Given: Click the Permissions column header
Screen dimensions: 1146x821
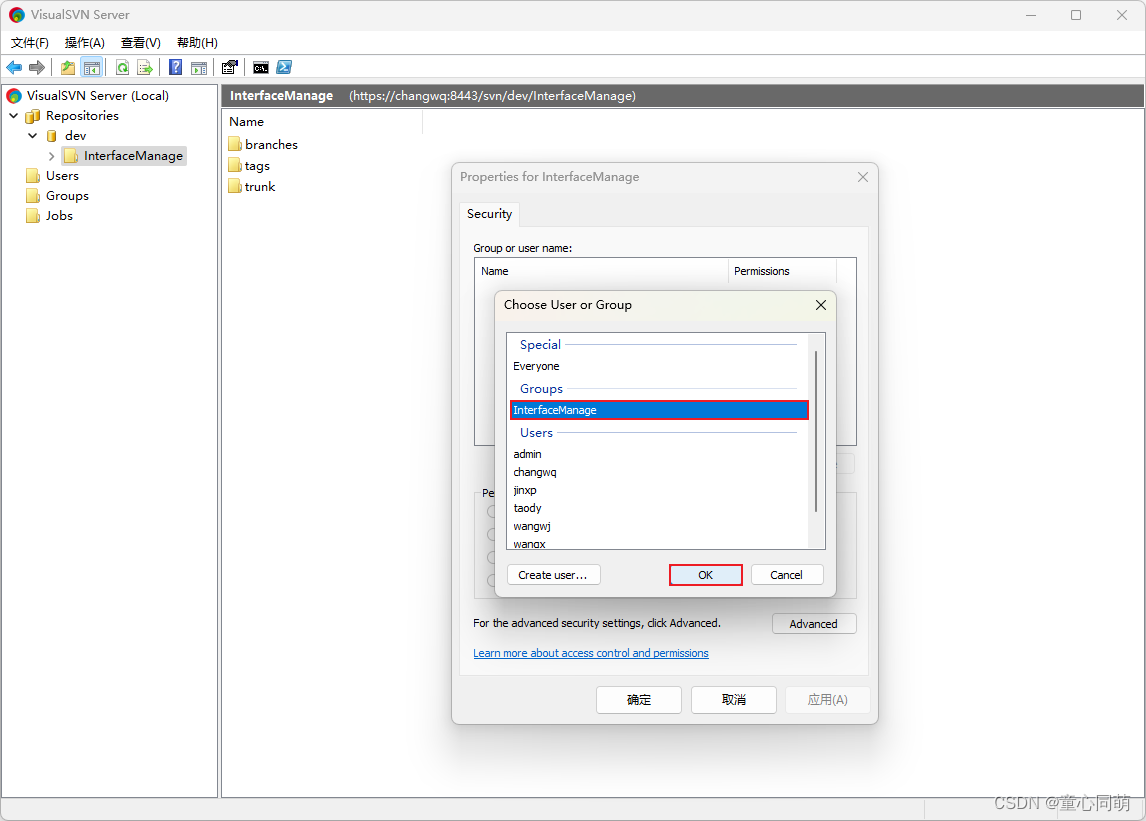Looking at the screenshot, I should pyautogui.click(x=782, y=271).
